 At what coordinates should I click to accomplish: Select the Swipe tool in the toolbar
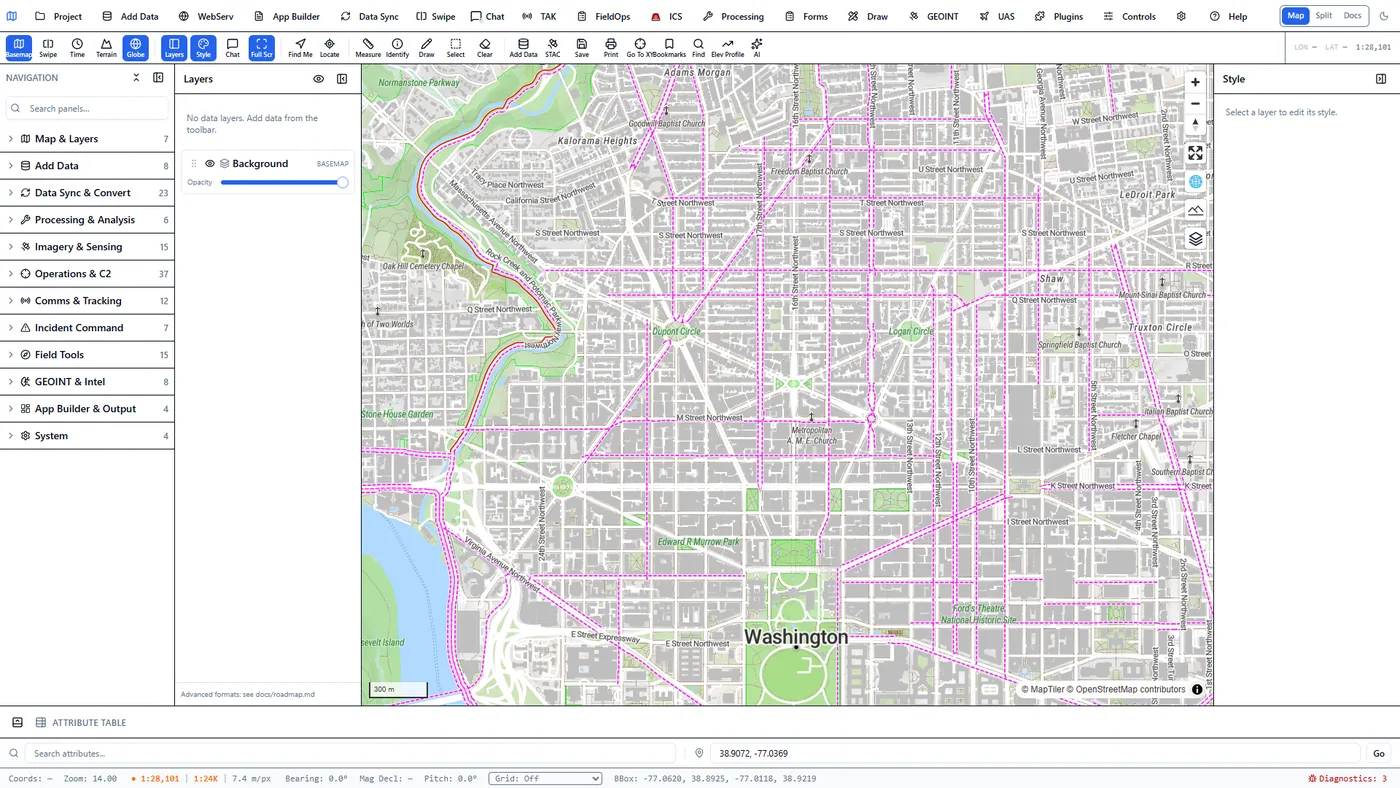pyautogui.click(x=48, y=47)
